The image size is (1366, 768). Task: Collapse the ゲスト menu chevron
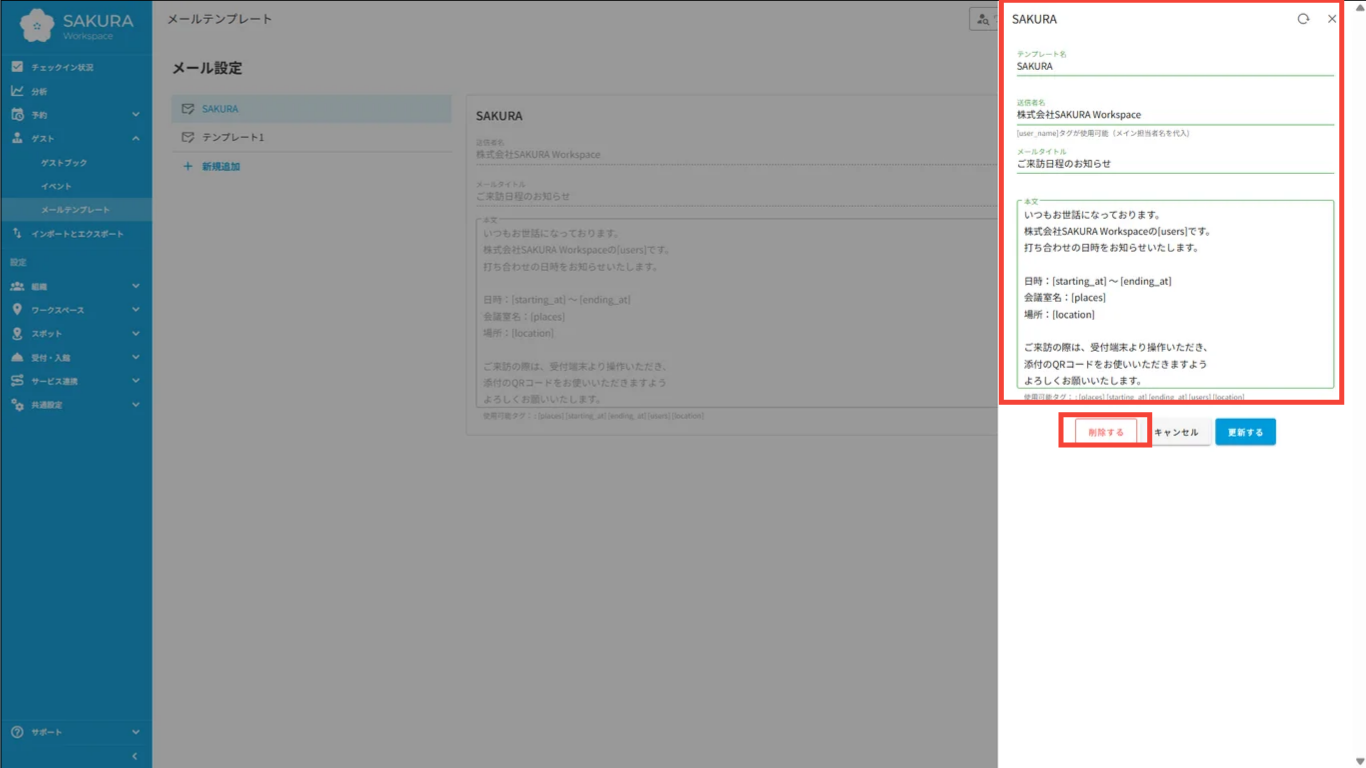point(136,138)
